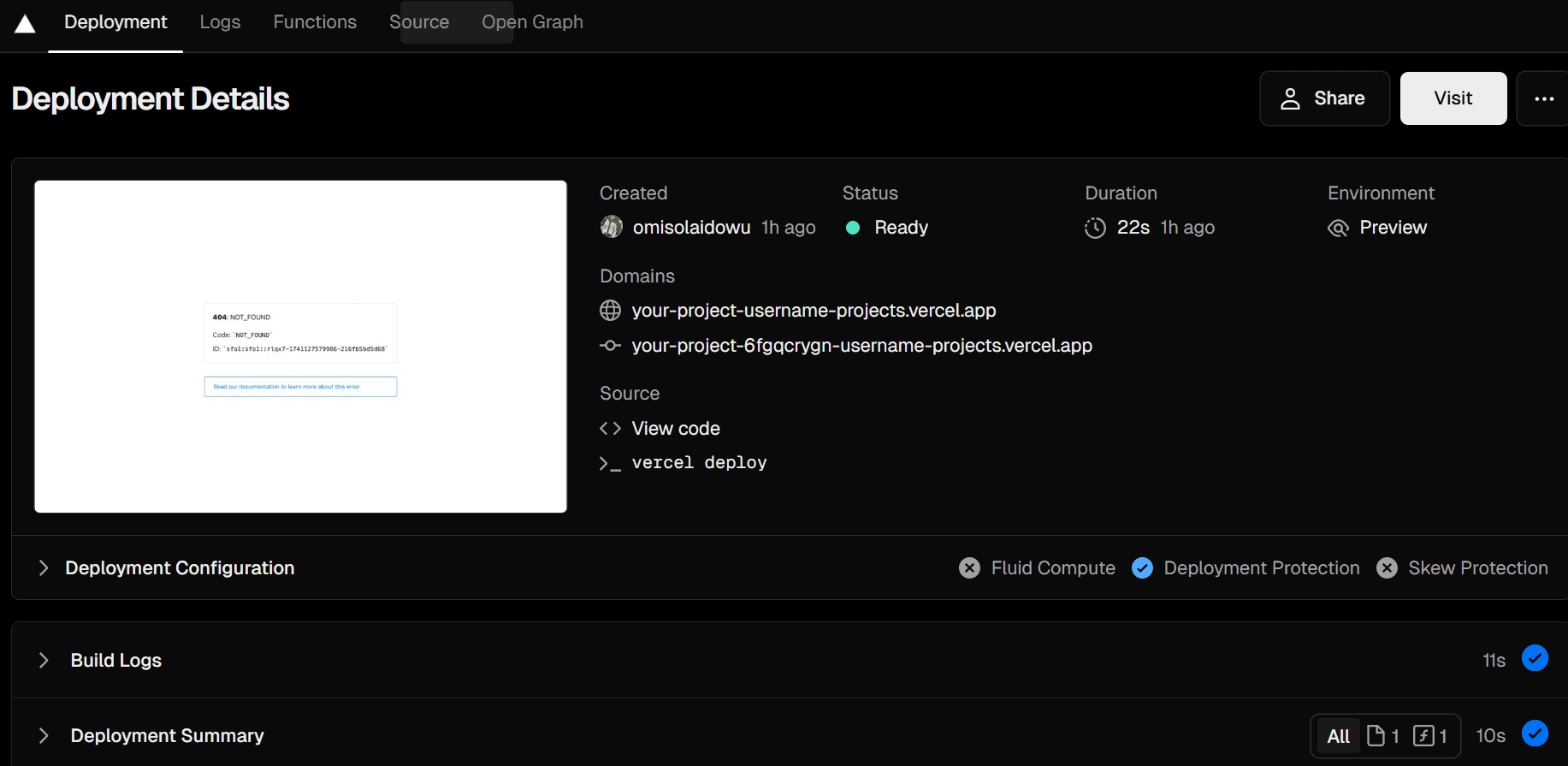1568x766 pixels.
Task: Click the terminal prompt icon for vercel deploy
Action: 610,463
